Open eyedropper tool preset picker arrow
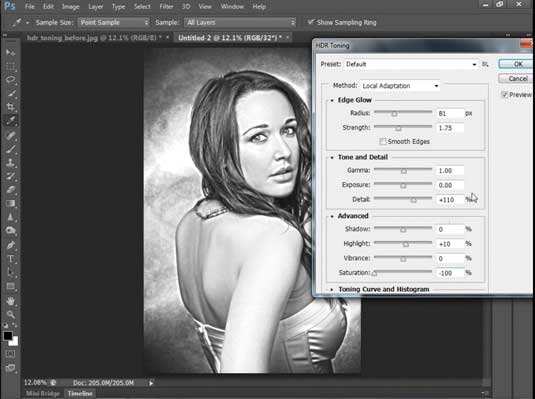This screenshot has height=399, width=535. point(28,23)
